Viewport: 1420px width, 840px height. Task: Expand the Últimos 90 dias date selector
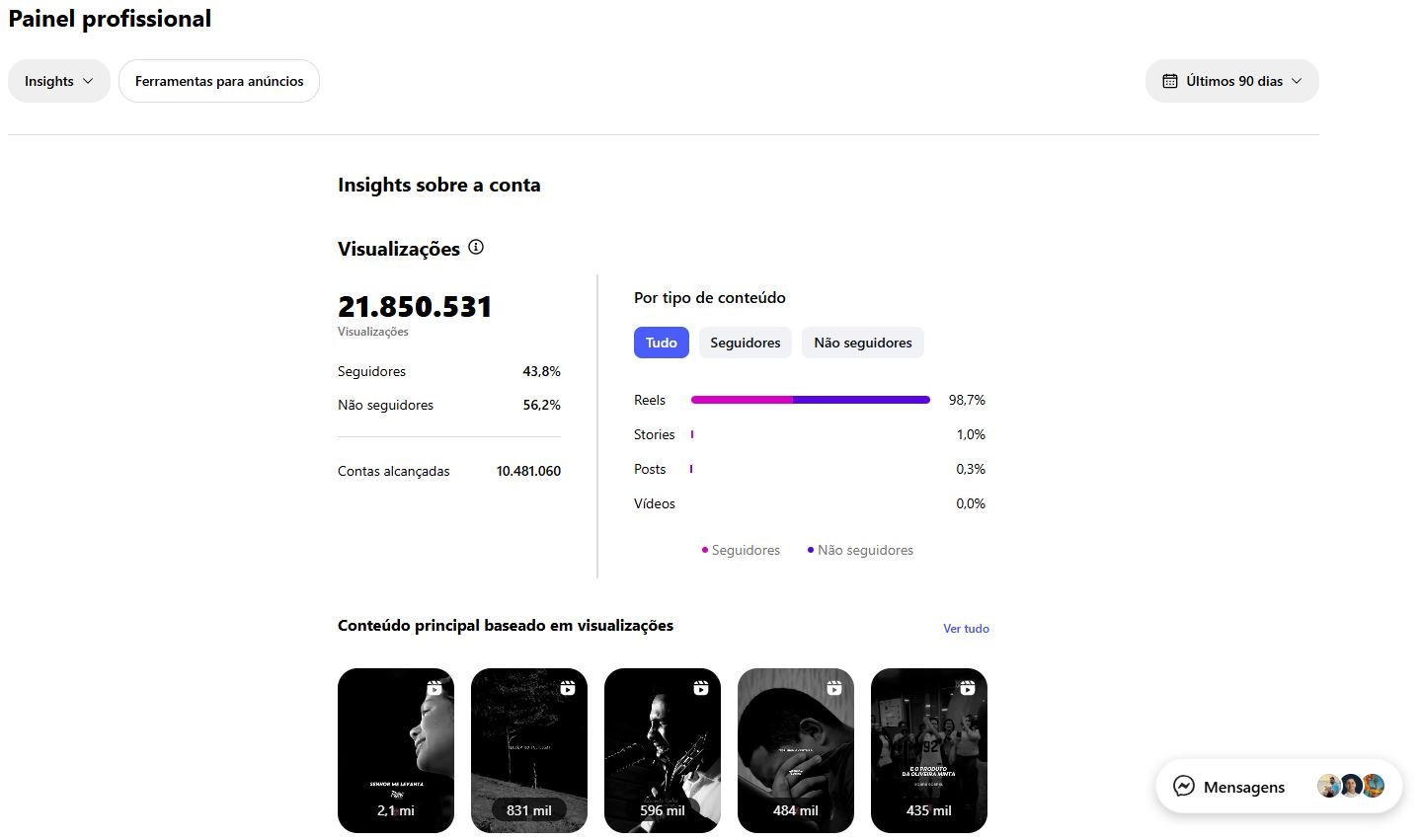click(1232, 81)
